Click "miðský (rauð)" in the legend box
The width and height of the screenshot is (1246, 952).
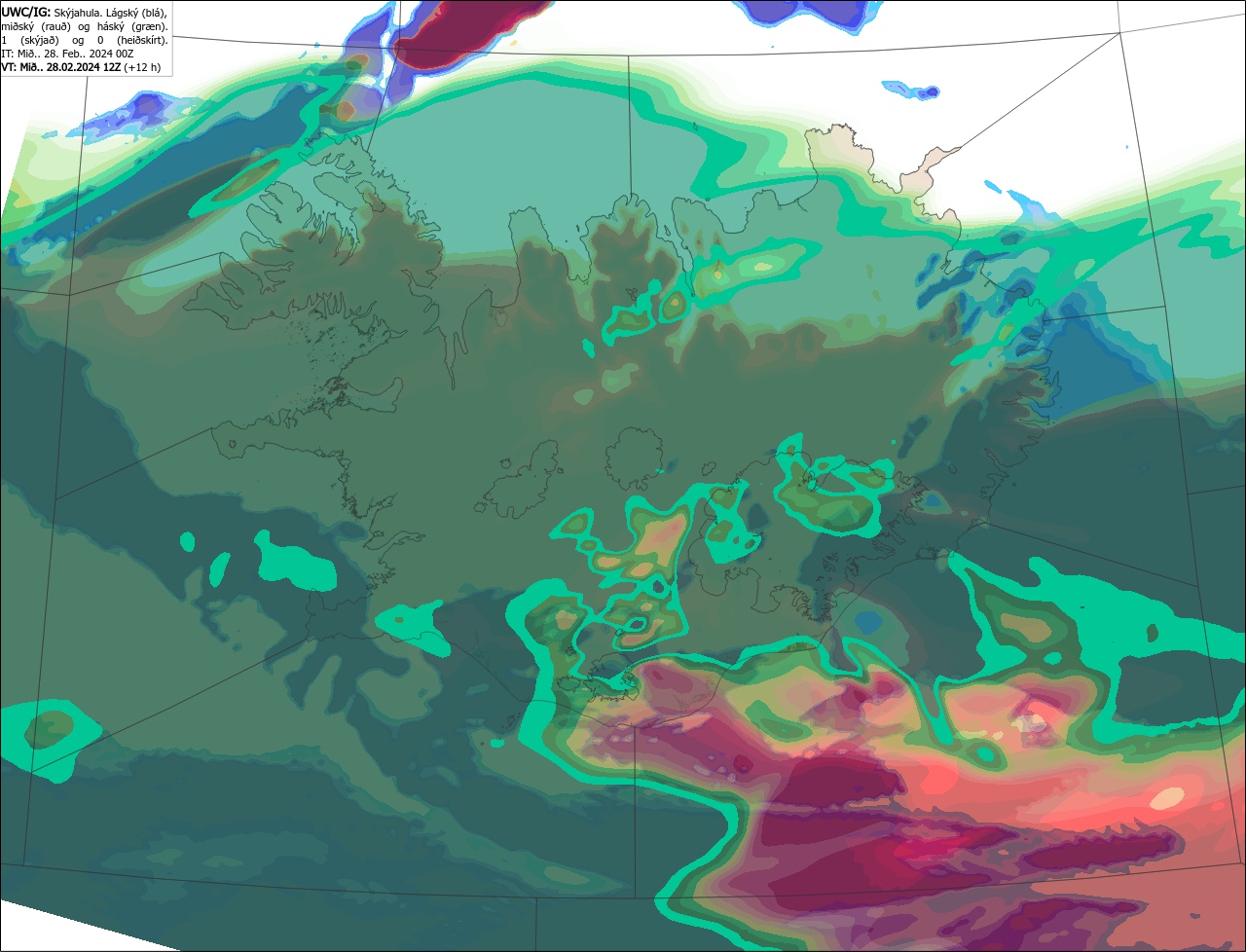pos(36,27)
